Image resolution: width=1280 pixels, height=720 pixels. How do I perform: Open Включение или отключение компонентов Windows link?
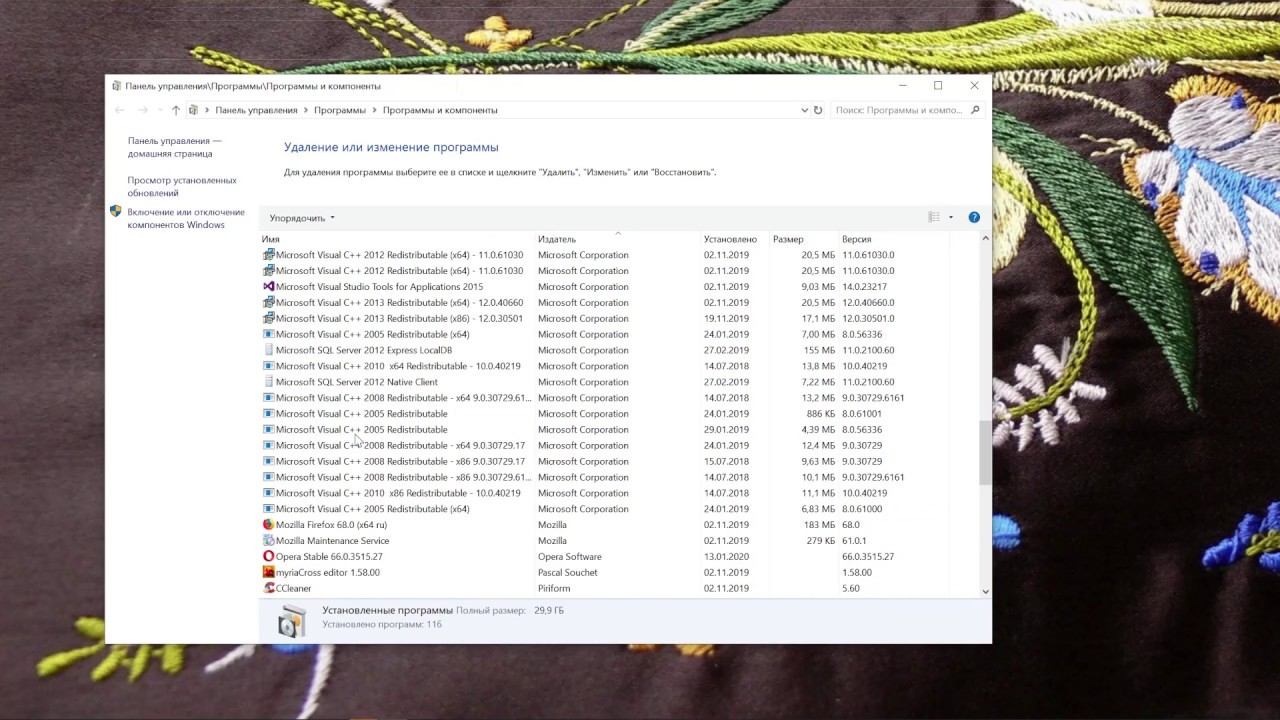click(x=186, y=218)
